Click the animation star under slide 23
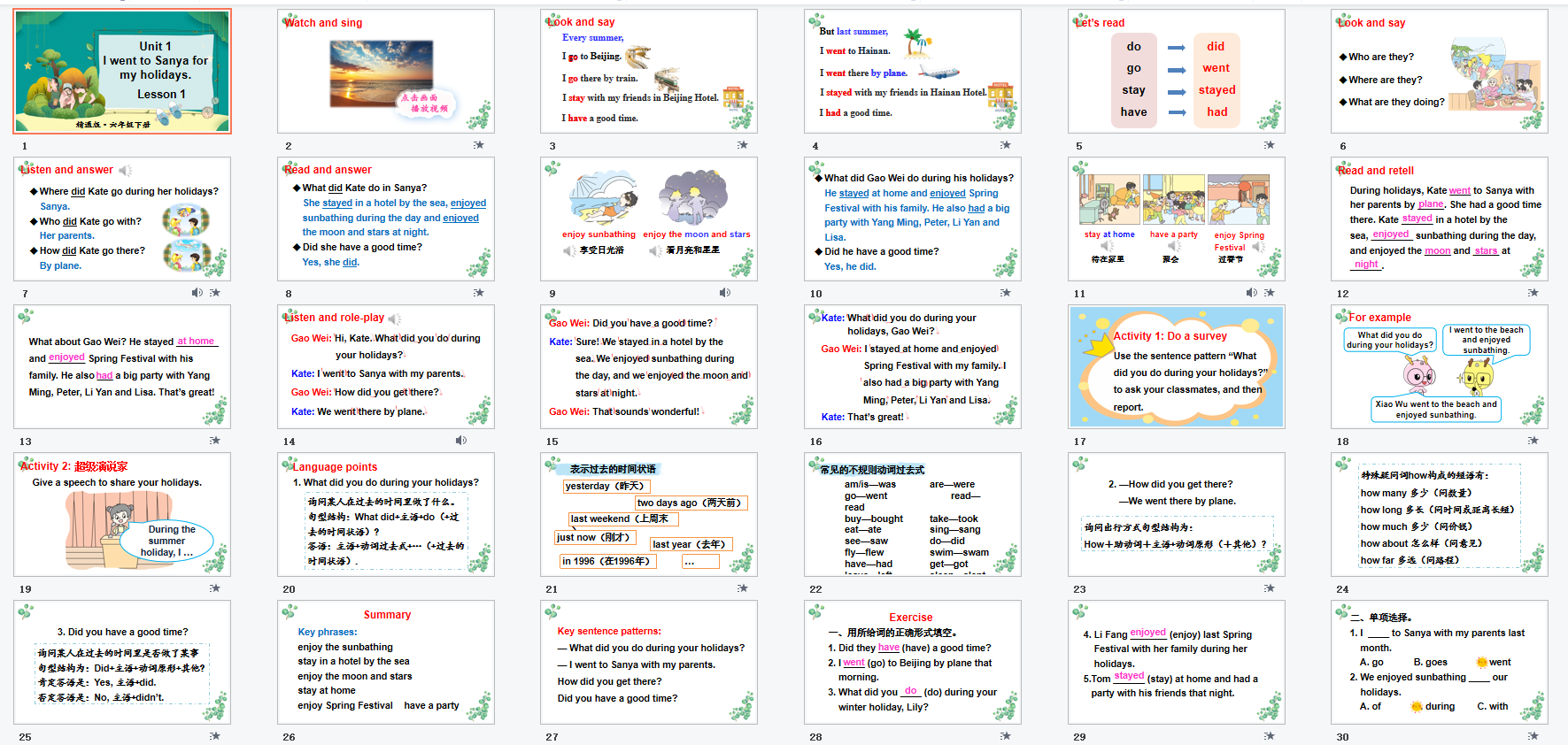1568x745 pixels. [1269, 588]
